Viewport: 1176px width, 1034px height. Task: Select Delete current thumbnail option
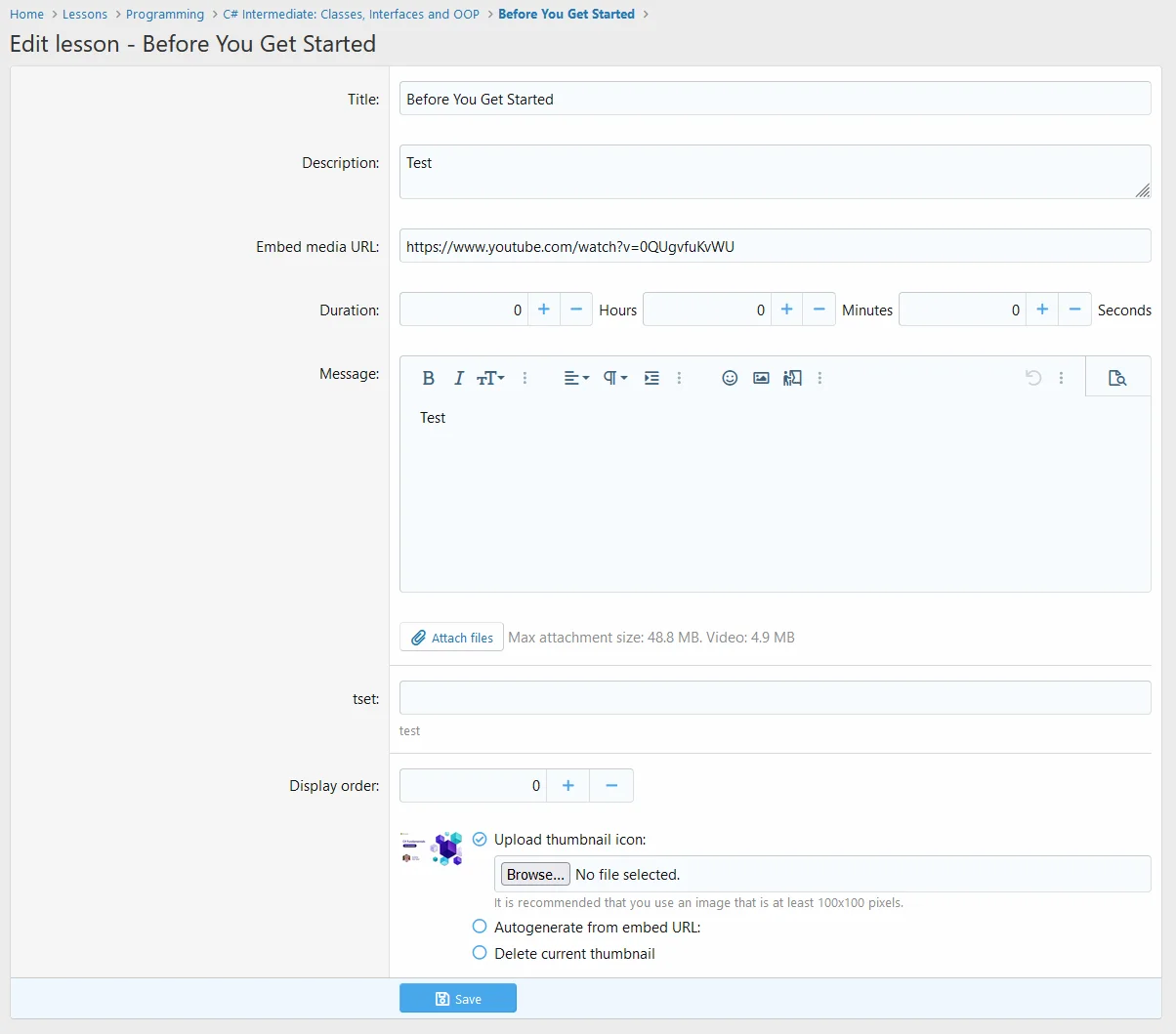point(480,953)
